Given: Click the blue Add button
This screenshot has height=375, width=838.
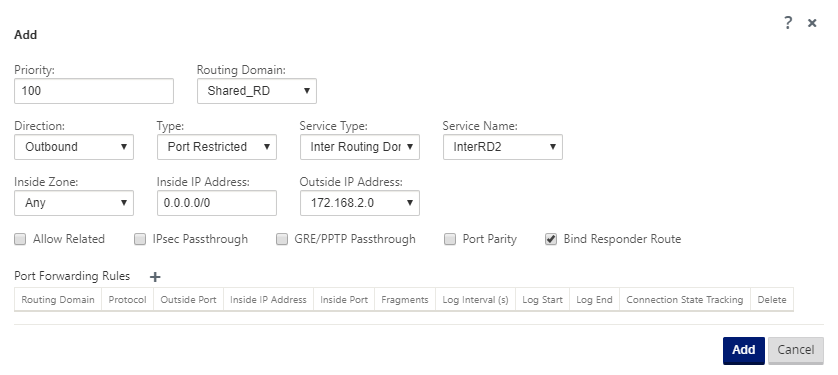Looking at the screenshot, I should (743, 350).
